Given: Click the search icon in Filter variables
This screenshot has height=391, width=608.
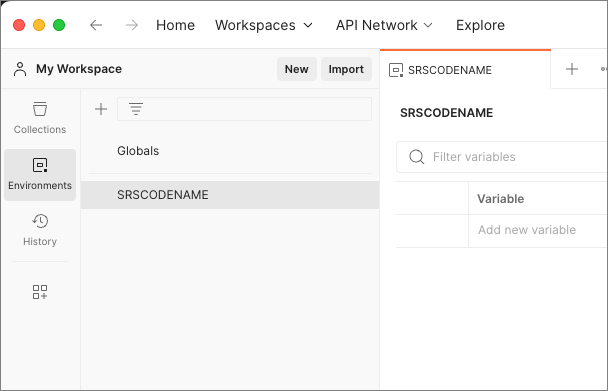Looking at the screenshot, I should click(417, 157).
